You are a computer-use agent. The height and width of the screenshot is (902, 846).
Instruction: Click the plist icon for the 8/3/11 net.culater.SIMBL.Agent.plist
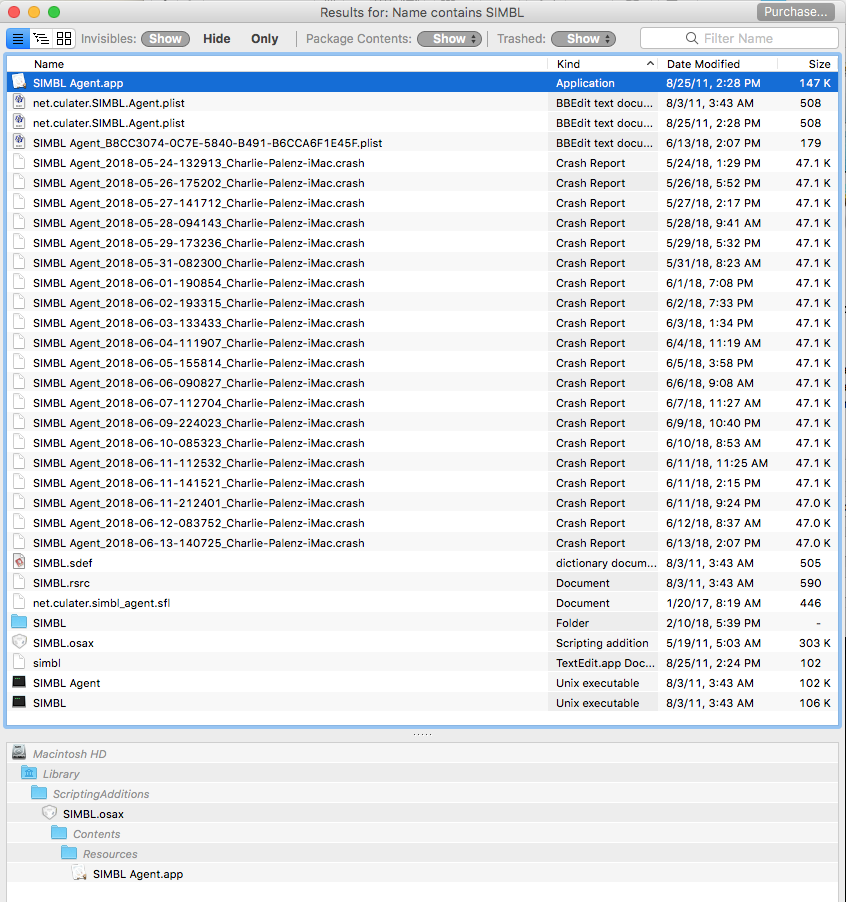(x=19, y=102)
